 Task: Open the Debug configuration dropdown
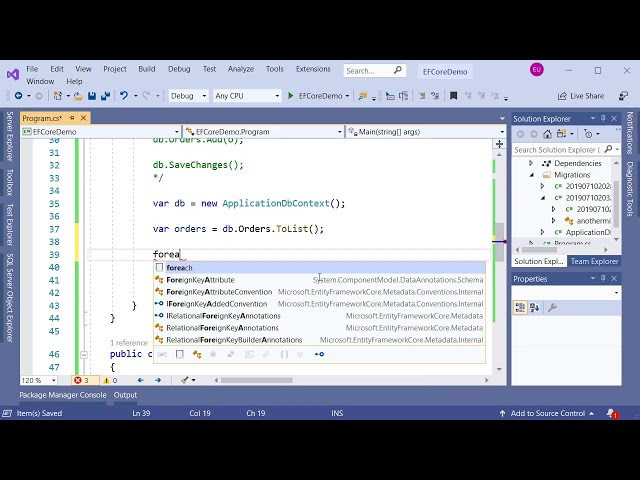(204, 96)
